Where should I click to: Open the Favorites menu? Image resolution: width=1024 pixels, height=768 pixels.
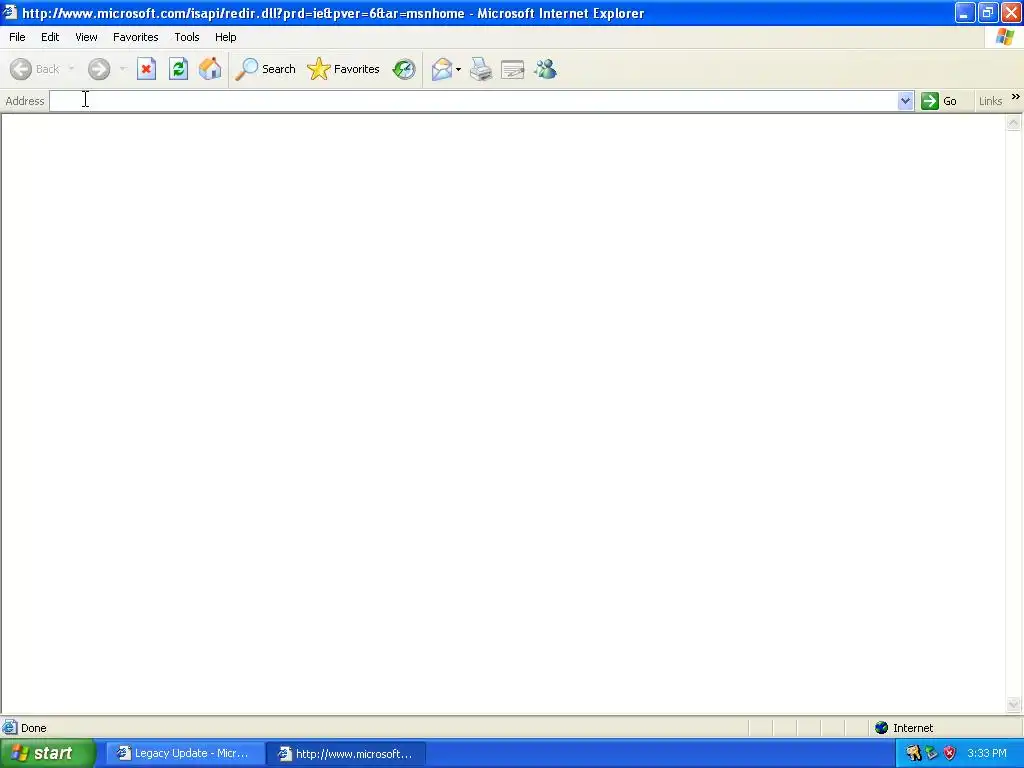pos(136,37)
